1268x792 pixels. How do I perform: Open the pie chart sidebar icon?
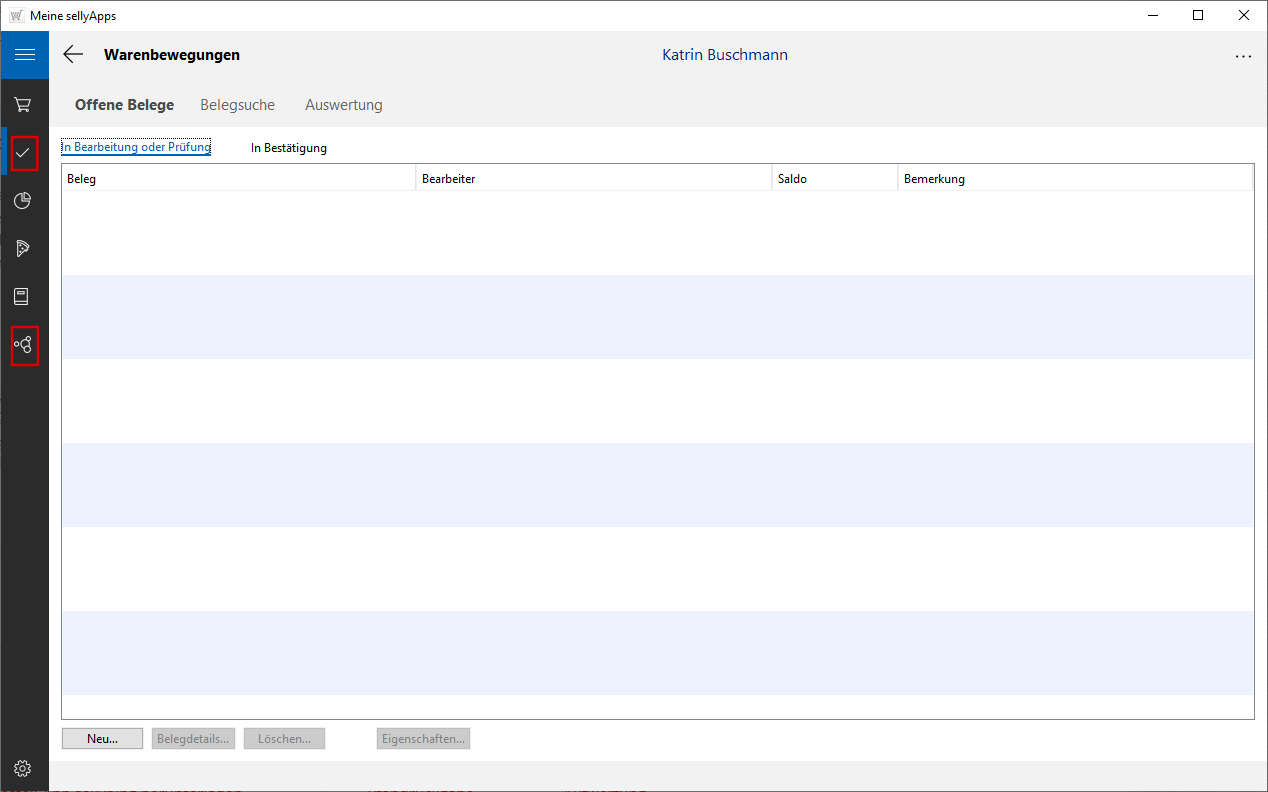point(23,201)
